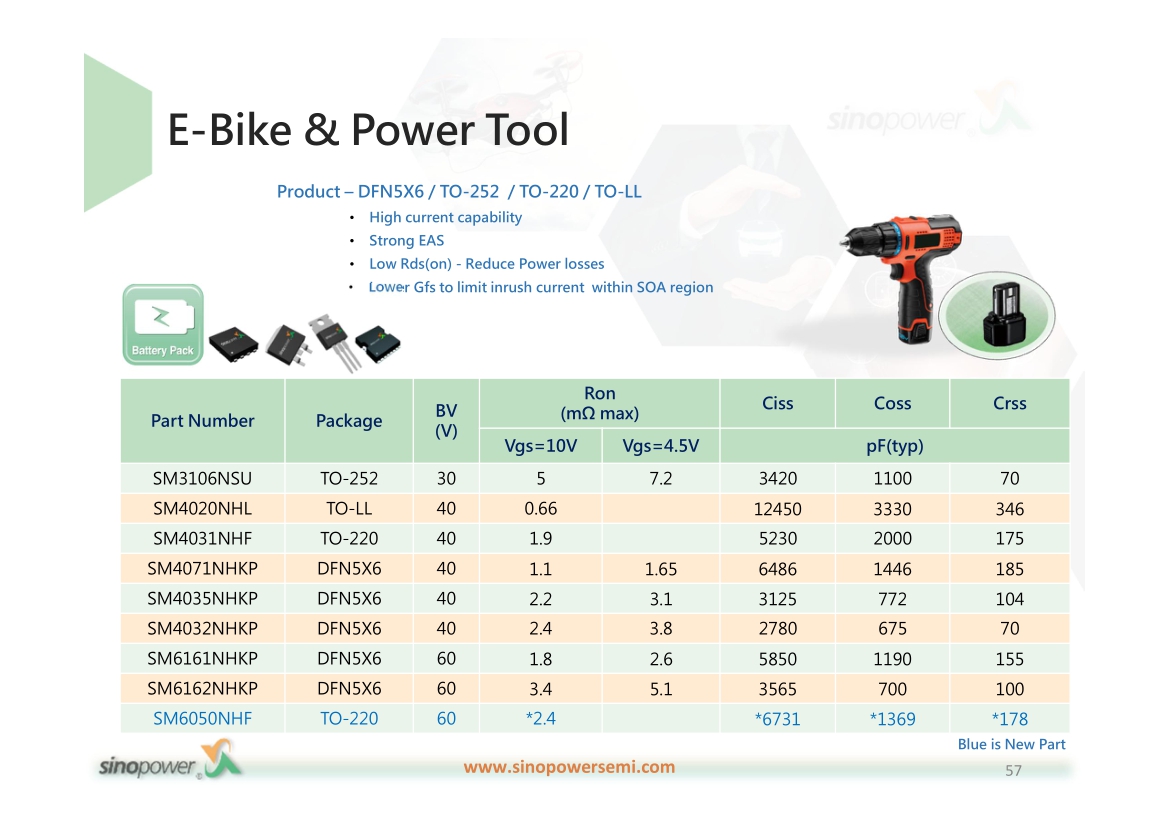Click the *2.4 Ron value

[540, 719]
